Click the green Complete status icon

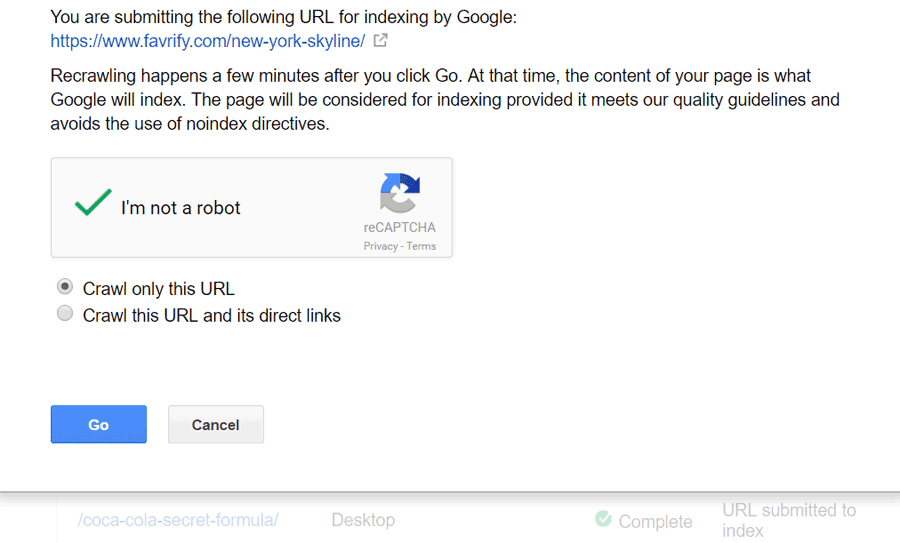click(603, 519)
